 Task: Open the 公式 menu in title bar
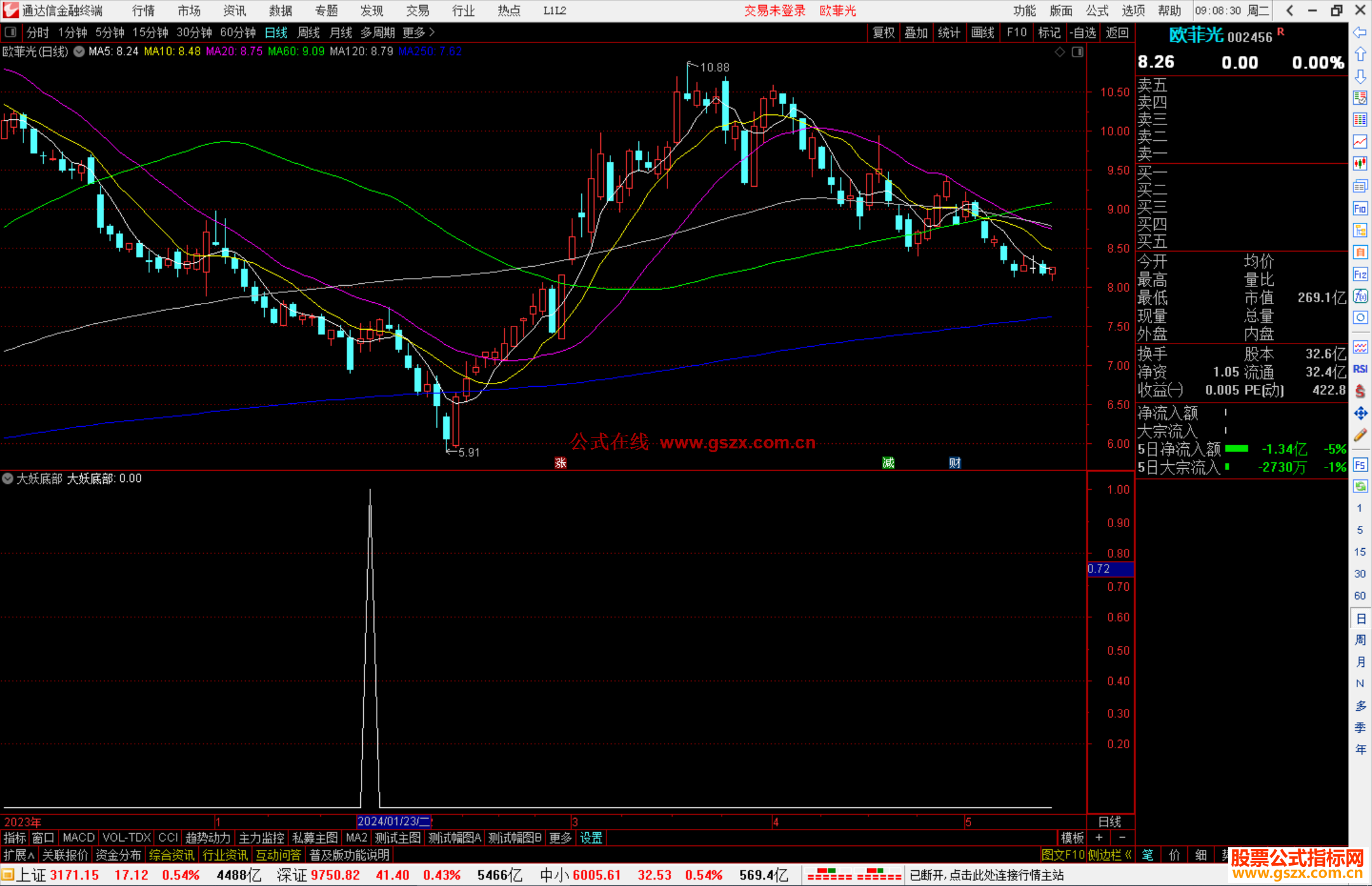[1097, 11]
